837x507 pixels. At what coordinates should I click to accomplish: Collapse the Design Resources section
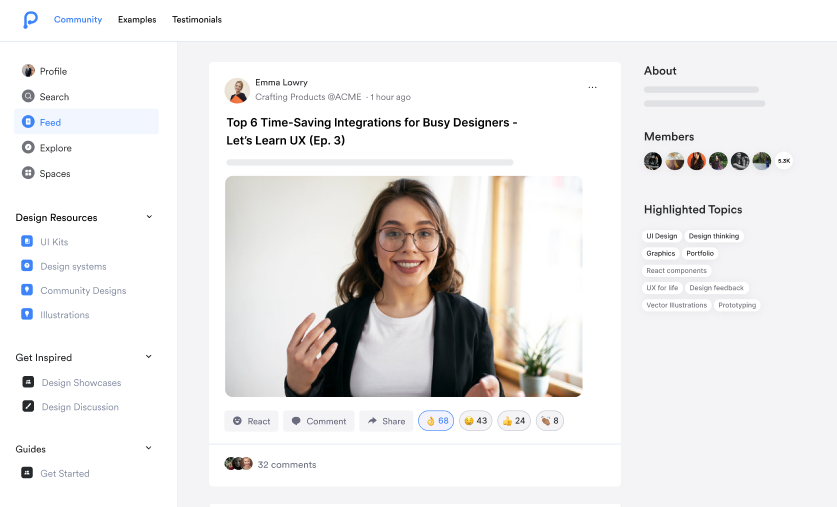coord(149,217)
